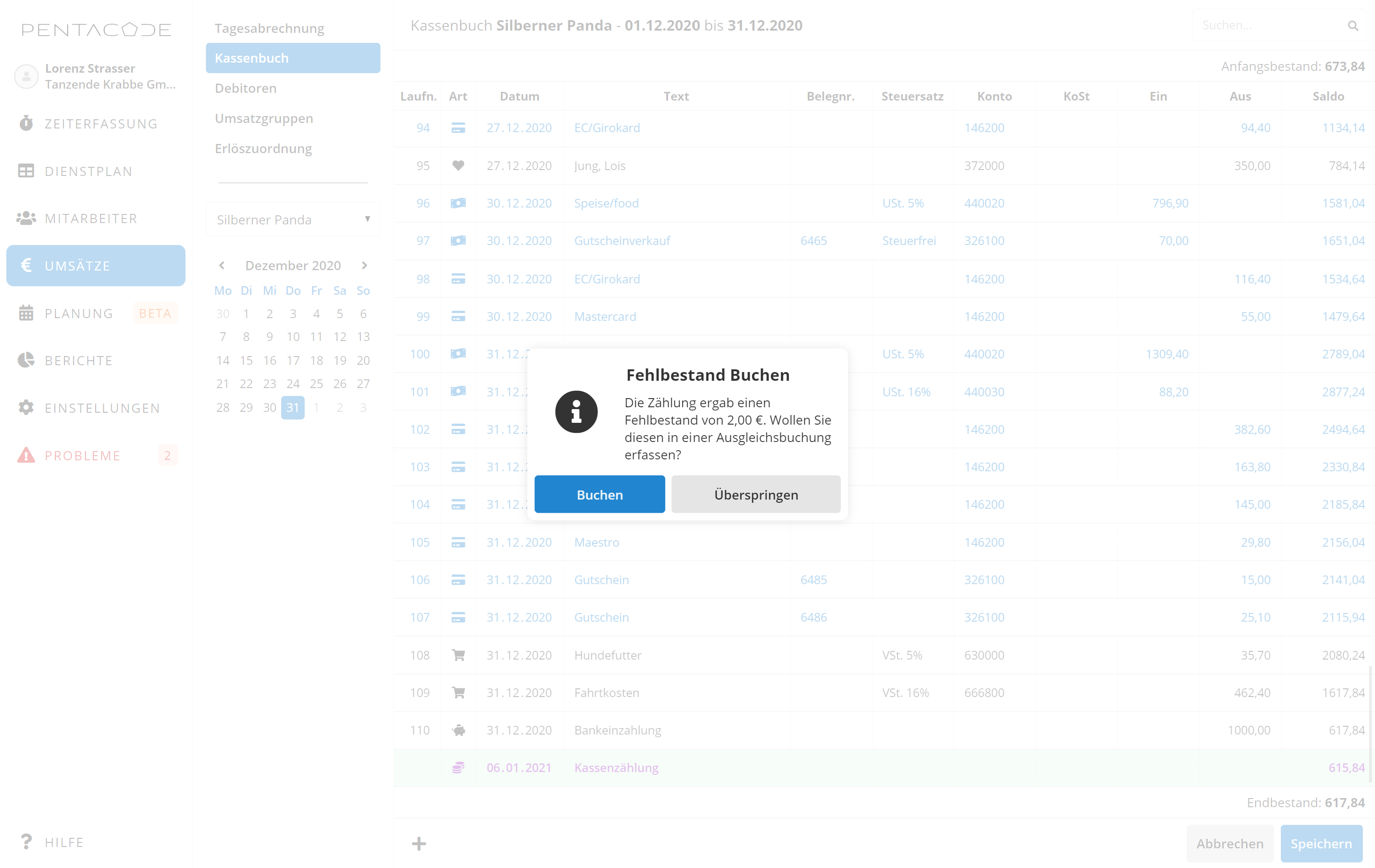Open the Silberner Panda location dropdown
The height and width of the screenshot is (868, 1375).
292,220
